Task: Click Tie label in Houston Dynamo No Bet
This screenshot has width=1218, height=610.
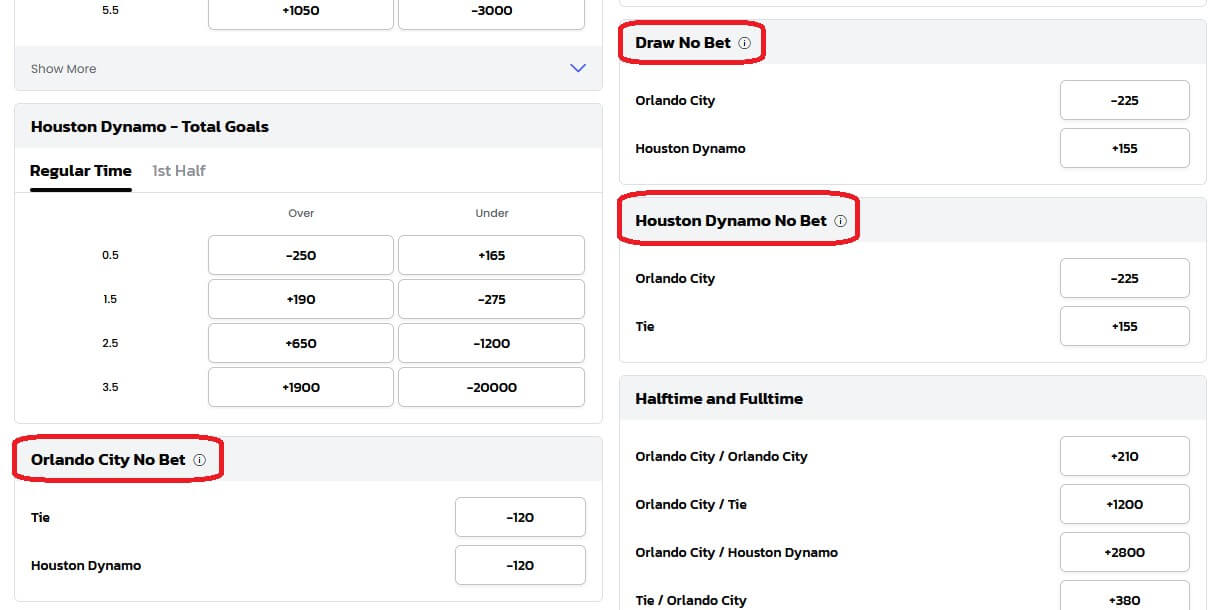Action: pos(645,326)
